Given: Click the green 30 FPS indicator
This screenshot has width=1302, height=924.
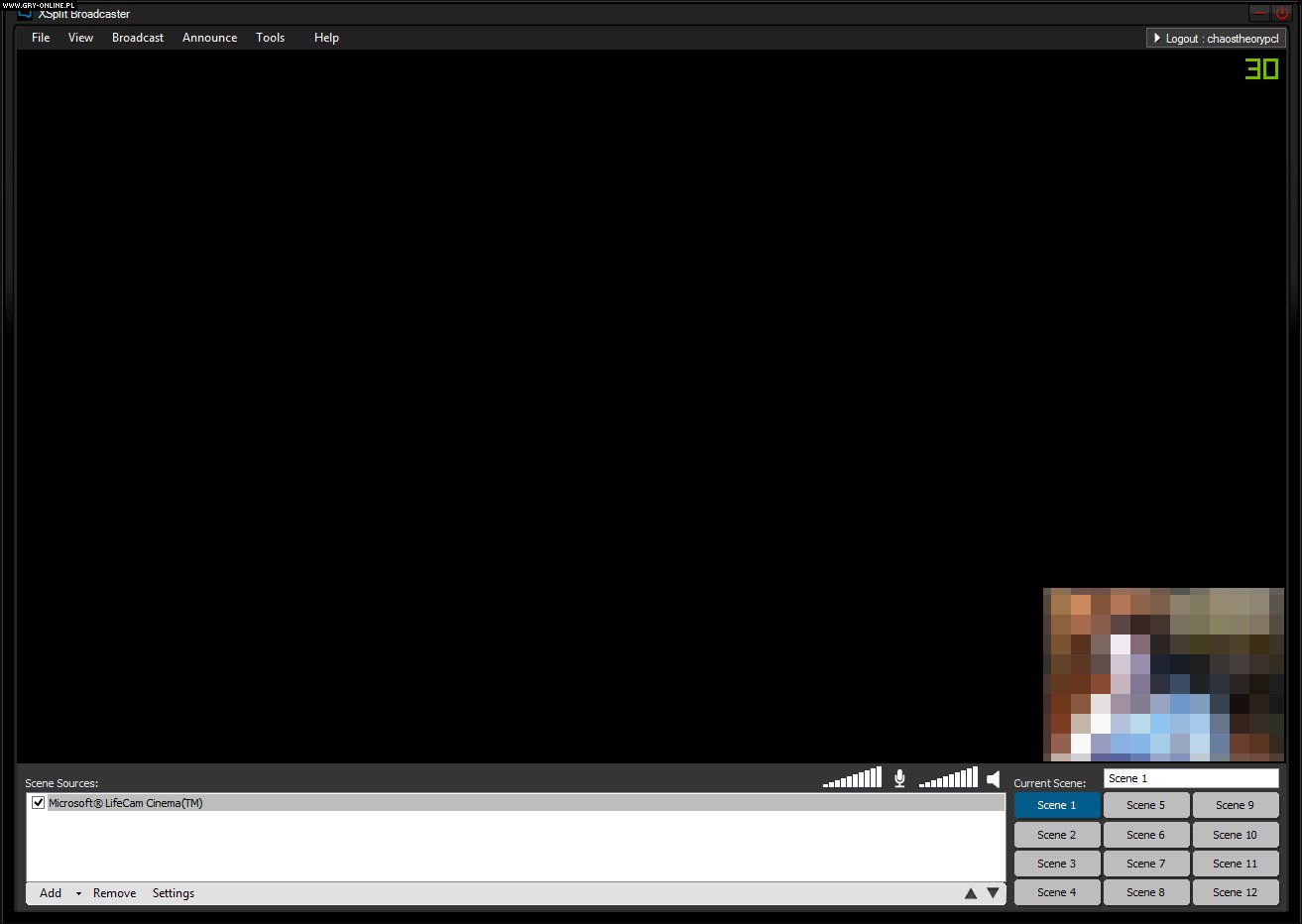Looking at the screenshot, I should (1261, 68).
